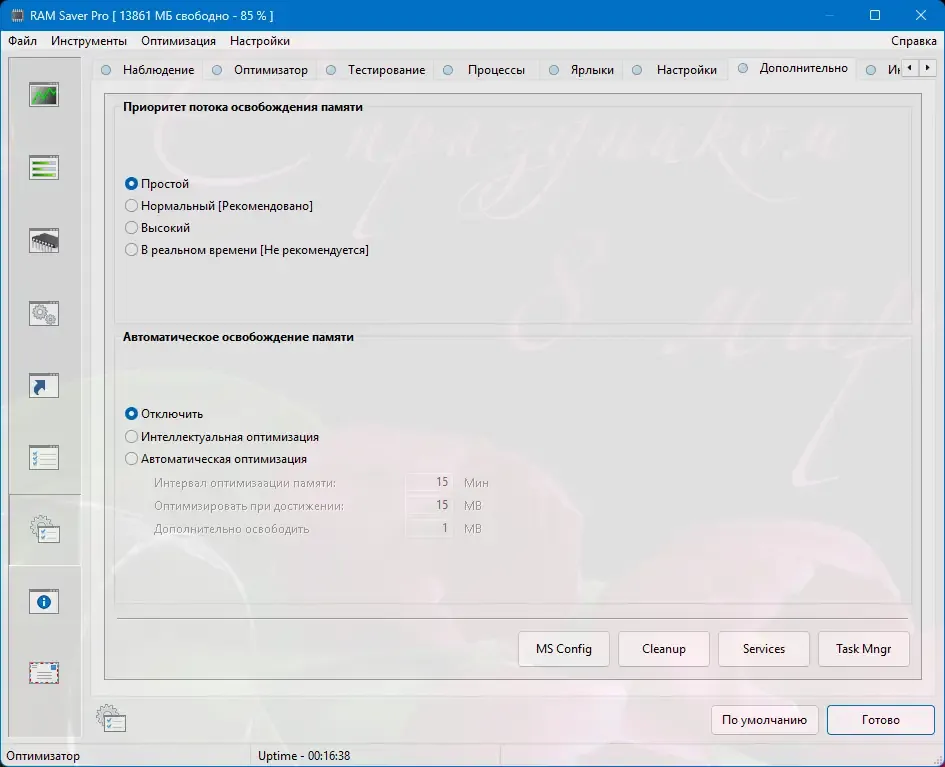
Task: Select the shortcuts arrow sidebar icon
Action: pyautogui.click(x=44, y=386)
